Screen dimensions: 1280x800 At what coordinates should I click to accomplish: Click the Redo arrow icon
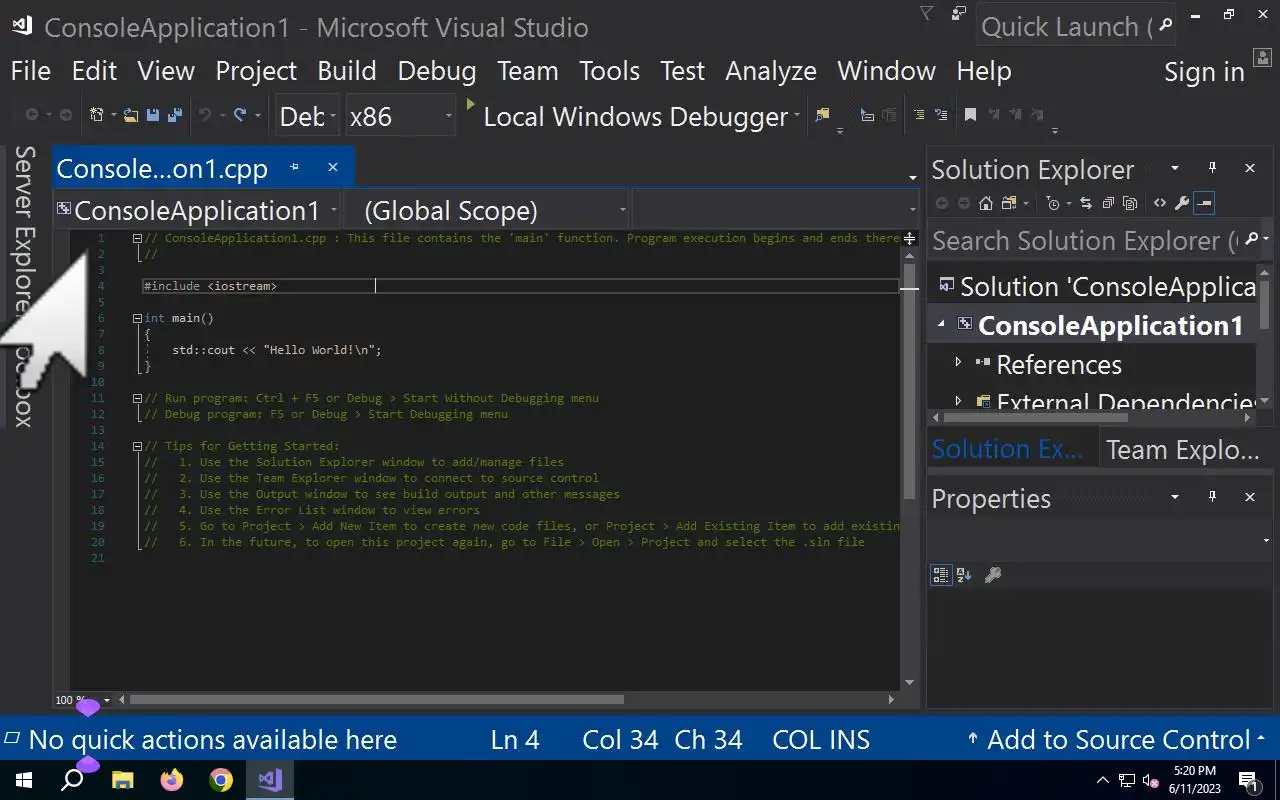[x=240, y=116]
